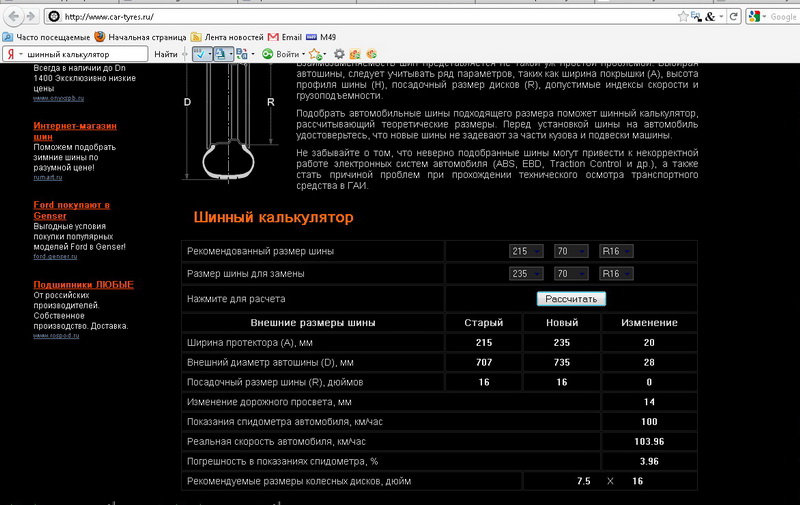Open the Лента новостей feed bookmark
Screen dimensions: 800x505
[227, 37]
